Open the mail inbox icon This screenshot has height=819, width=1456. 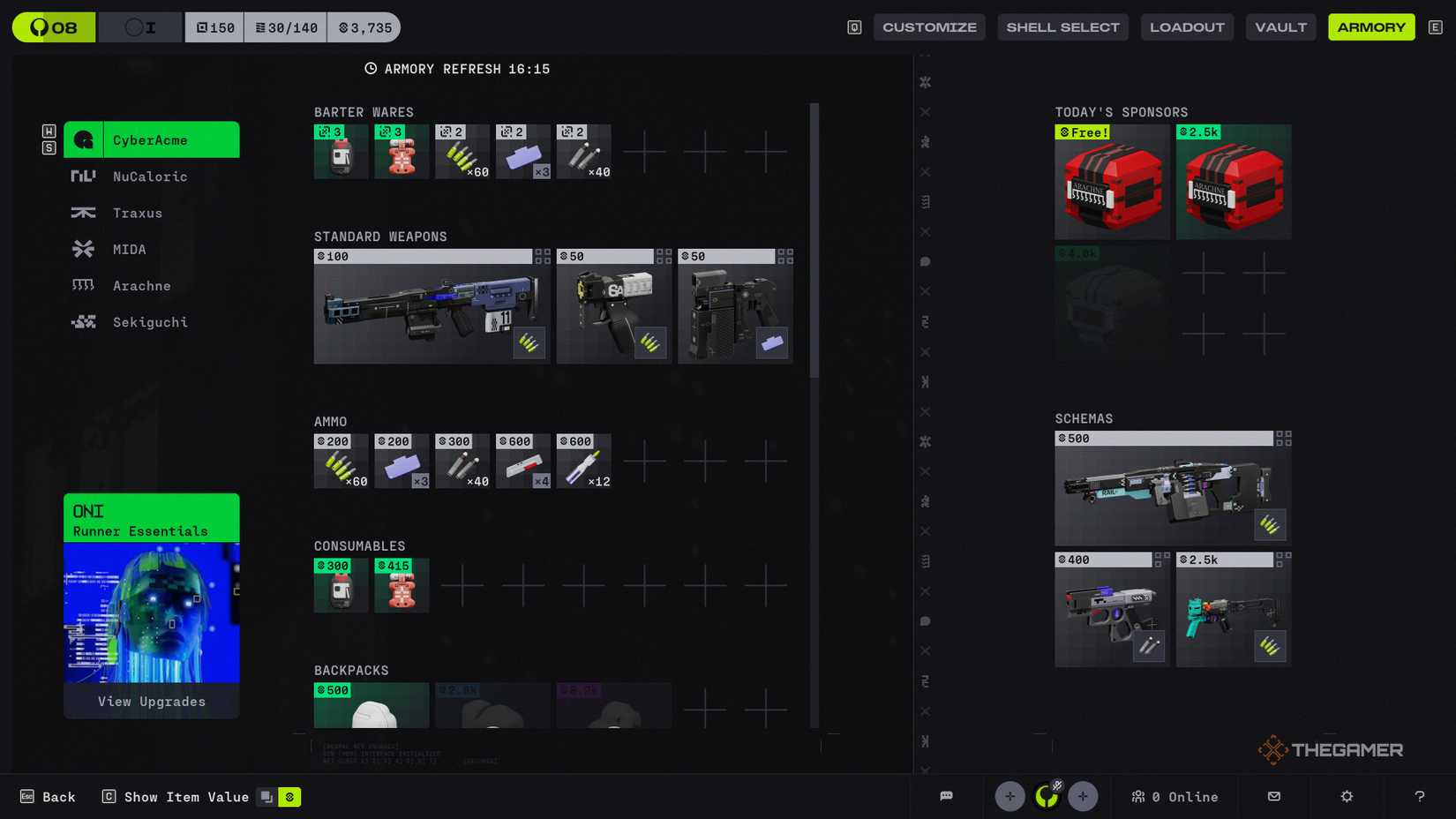click(x=1274, y=796)
